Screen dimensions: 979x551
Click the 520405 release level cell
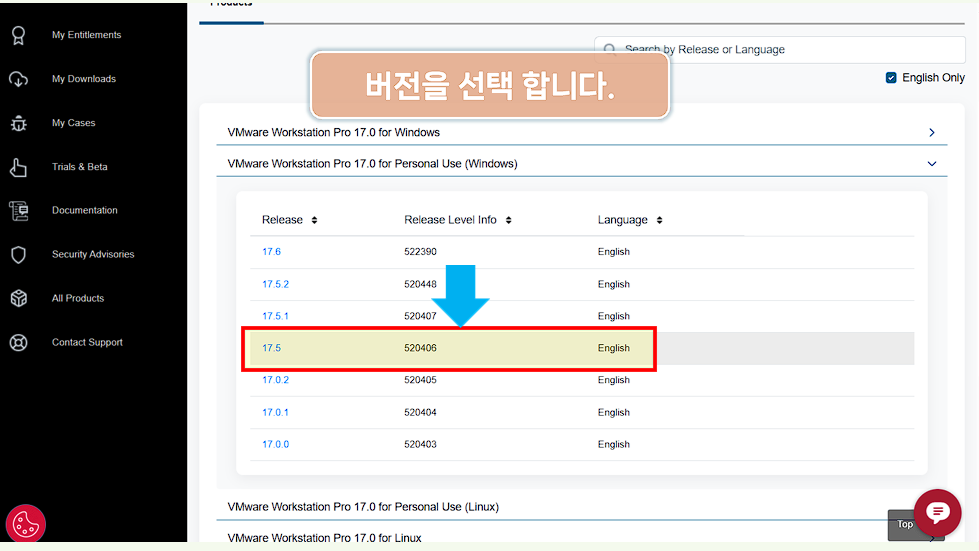420,379
